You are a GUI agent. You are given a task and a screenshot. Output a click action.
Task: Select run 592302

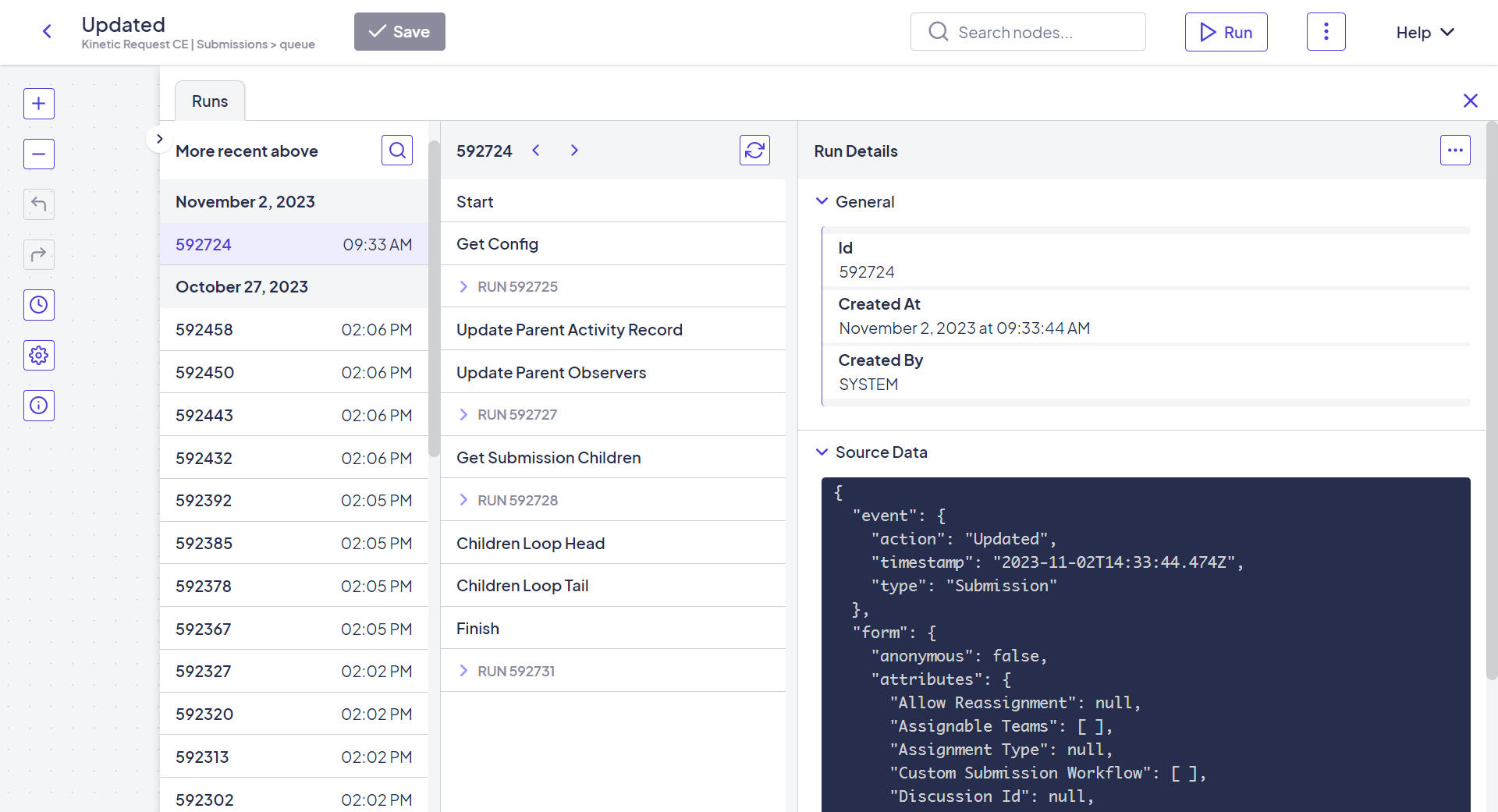click(x=294, y=796)
